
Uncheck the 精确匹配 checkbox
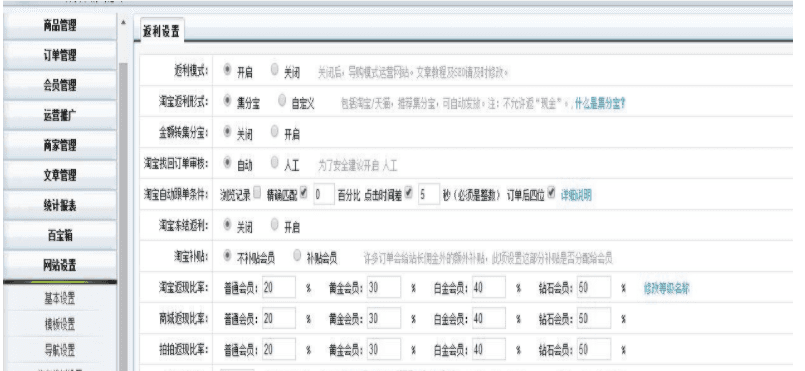coord(303,194)
